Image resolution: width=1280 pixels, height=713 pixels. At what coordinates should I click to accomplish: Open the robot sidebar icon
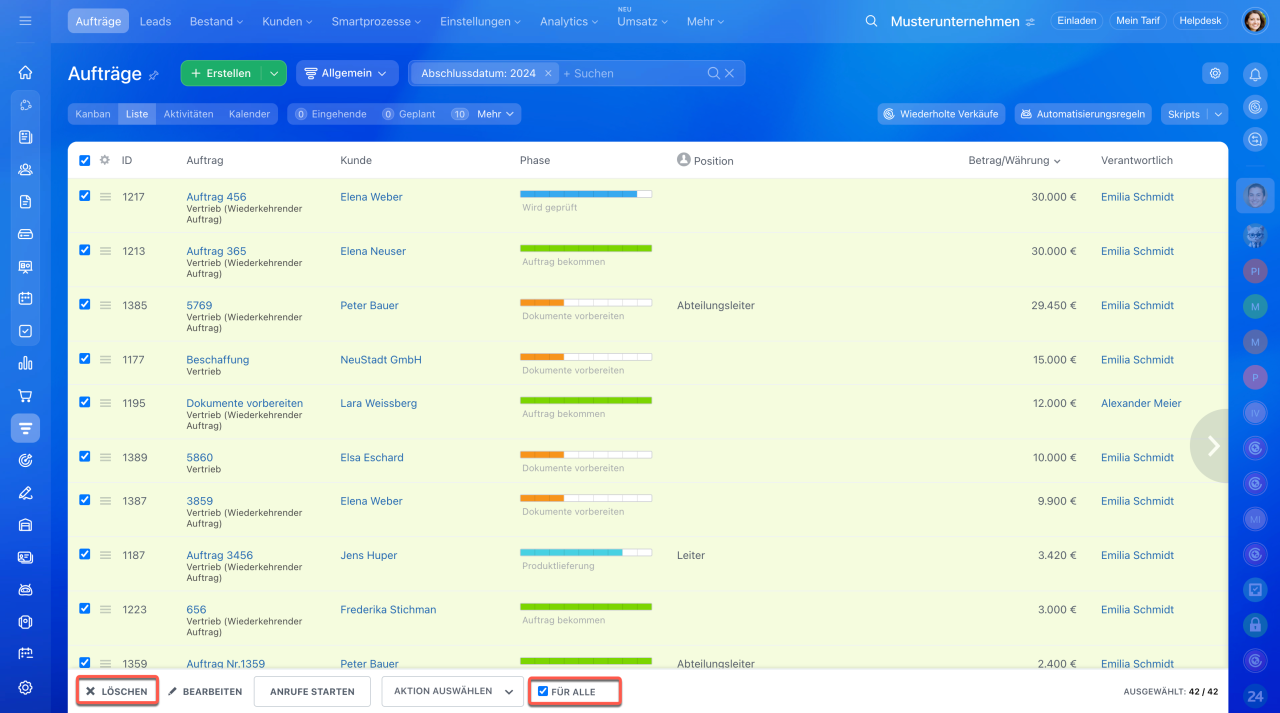(x=25, y=590)
